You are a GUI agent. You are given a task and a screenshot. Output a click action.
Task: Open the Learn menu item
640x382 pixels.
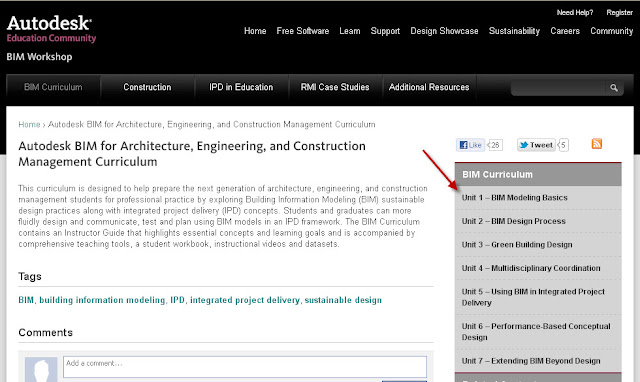(x=350, y=31)
